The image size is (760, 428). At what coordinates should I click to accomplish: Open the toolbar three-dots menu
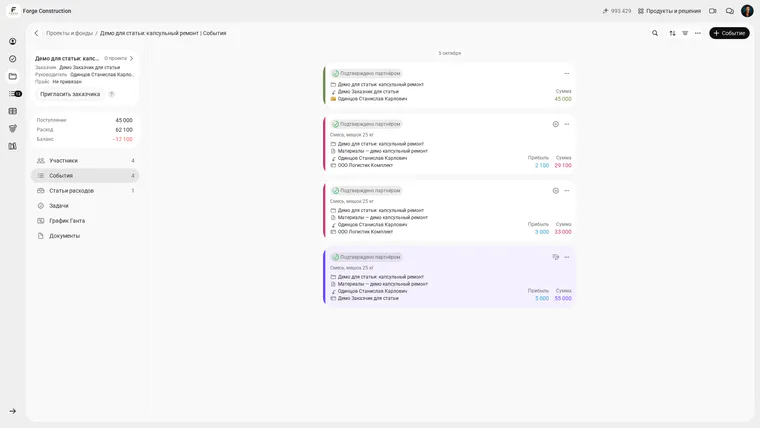coord(697,33)
